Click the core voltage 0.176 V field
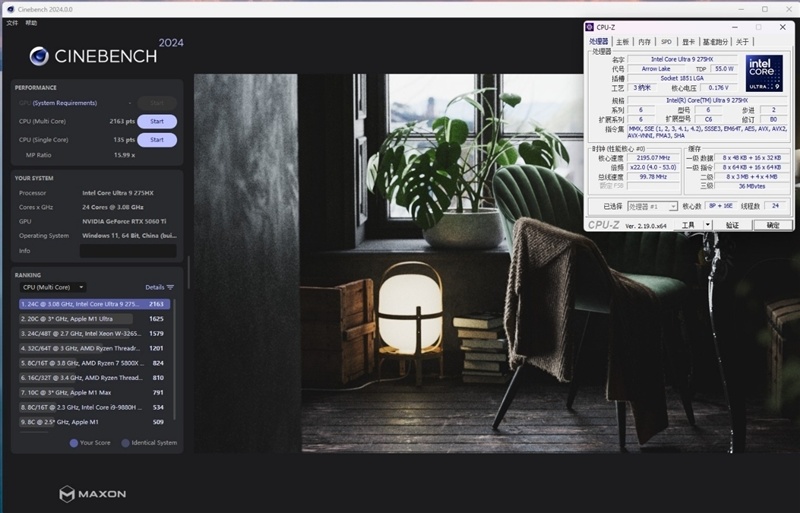Image resolution: width=800 pixels, height=513 pixels. (x=718, y=88)
